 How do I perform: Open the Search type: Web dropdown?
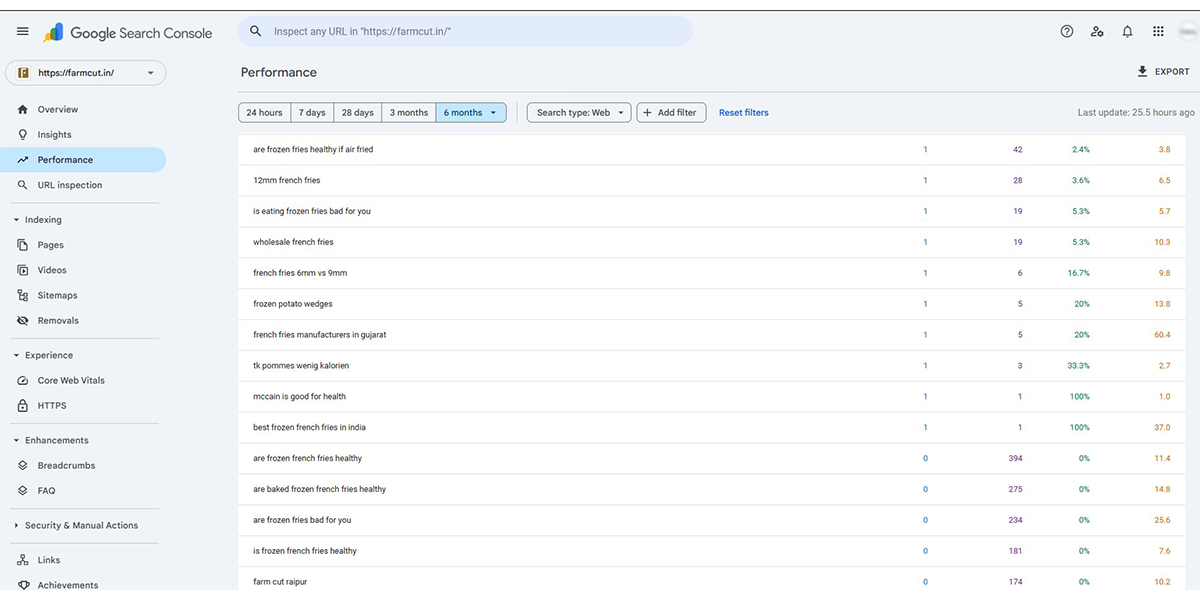tap(579, 113)
